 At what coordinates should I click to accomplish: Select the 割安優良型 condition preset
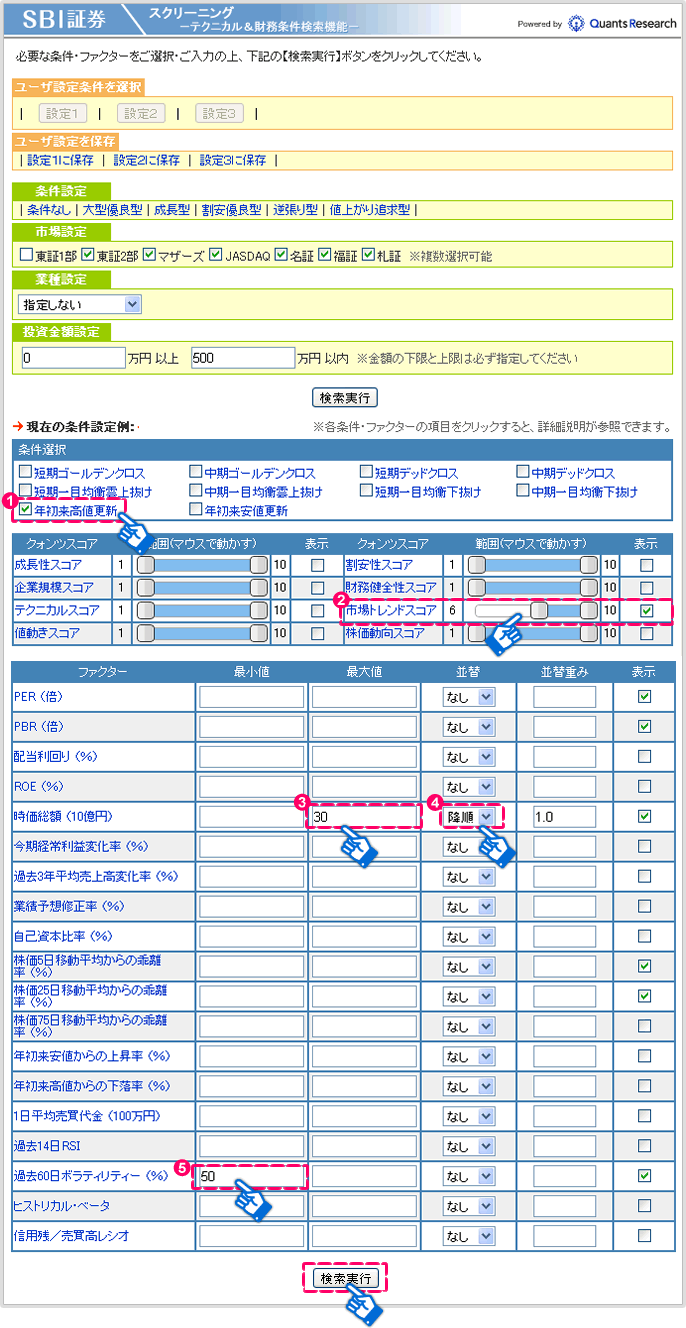pos(231,210)
